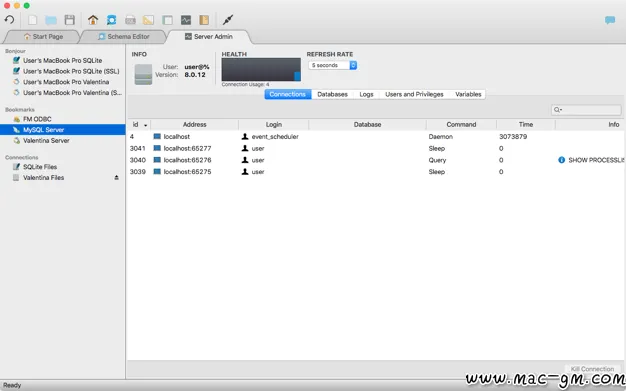Image resolution: width=626 pixels, height=391 pixels.
Task: Open the refresh rate 5 seconds dropdown
Action: click(333, 65)
